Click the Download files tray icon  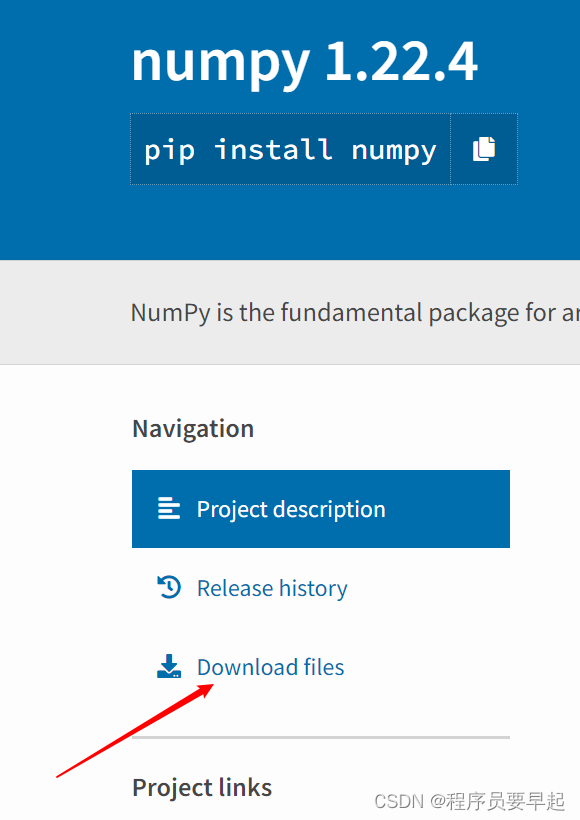click(169, 666)
